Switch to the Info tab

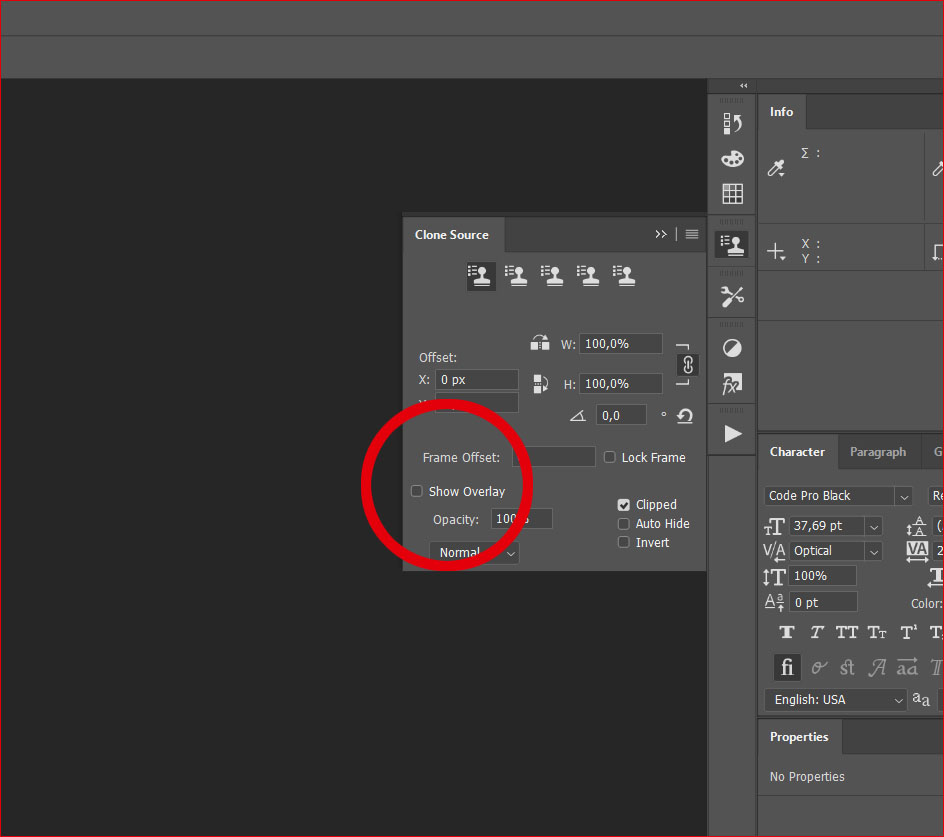click(x=781, y=112)
